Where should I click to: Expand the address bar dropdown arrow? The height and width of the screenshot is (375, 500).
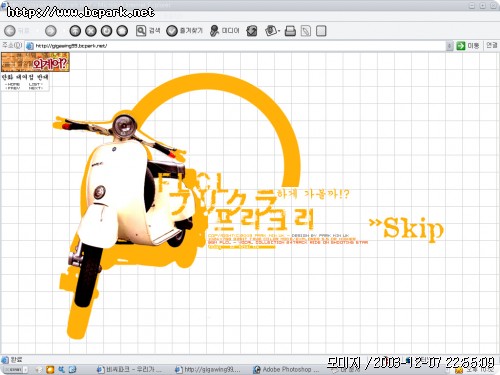(x=449, y=46)
